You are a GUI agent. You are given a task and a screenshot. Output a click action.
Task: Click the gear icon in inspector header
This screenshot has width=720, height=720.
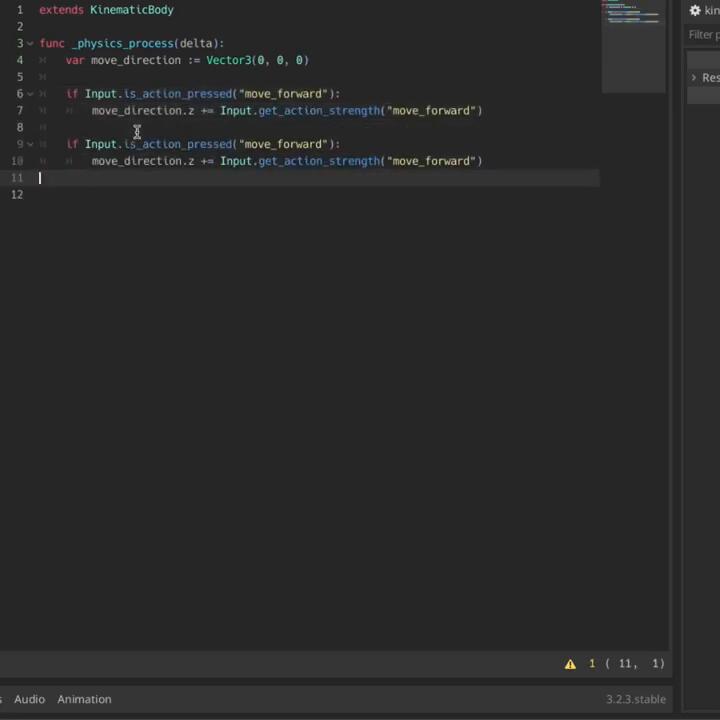point(695,11)
